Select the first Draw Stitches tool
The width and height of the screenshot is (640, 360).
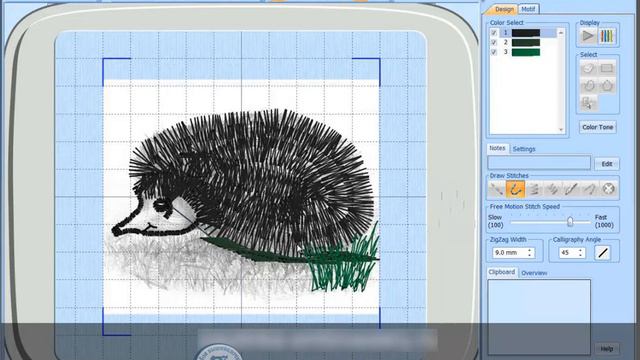click(x=497, y=189)
